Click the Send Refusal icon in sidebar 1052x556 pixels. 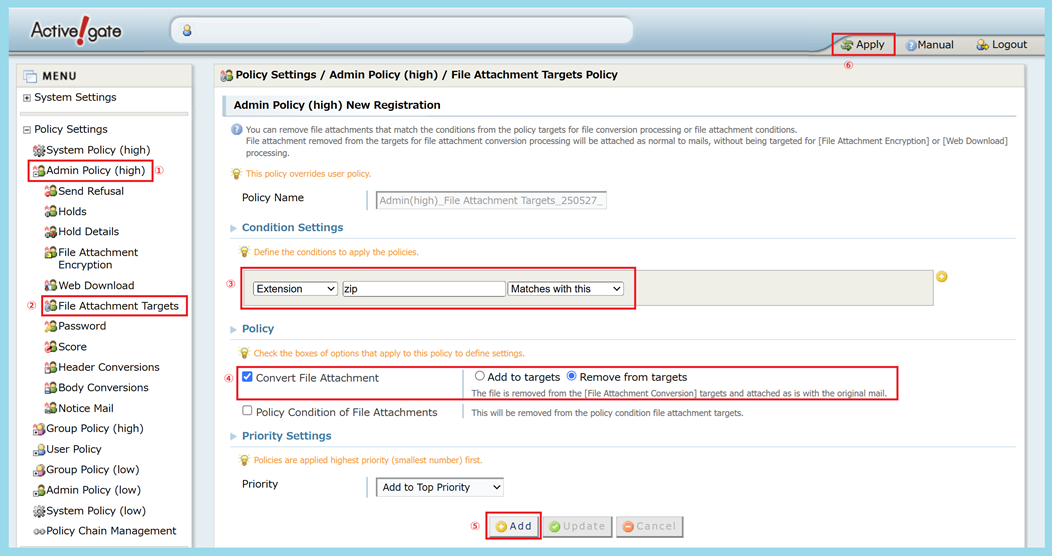tap(50, 191)
